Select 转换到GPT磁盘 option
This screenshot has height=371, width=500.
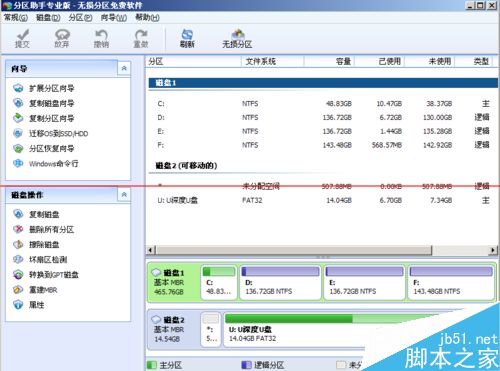click(46, 275)
